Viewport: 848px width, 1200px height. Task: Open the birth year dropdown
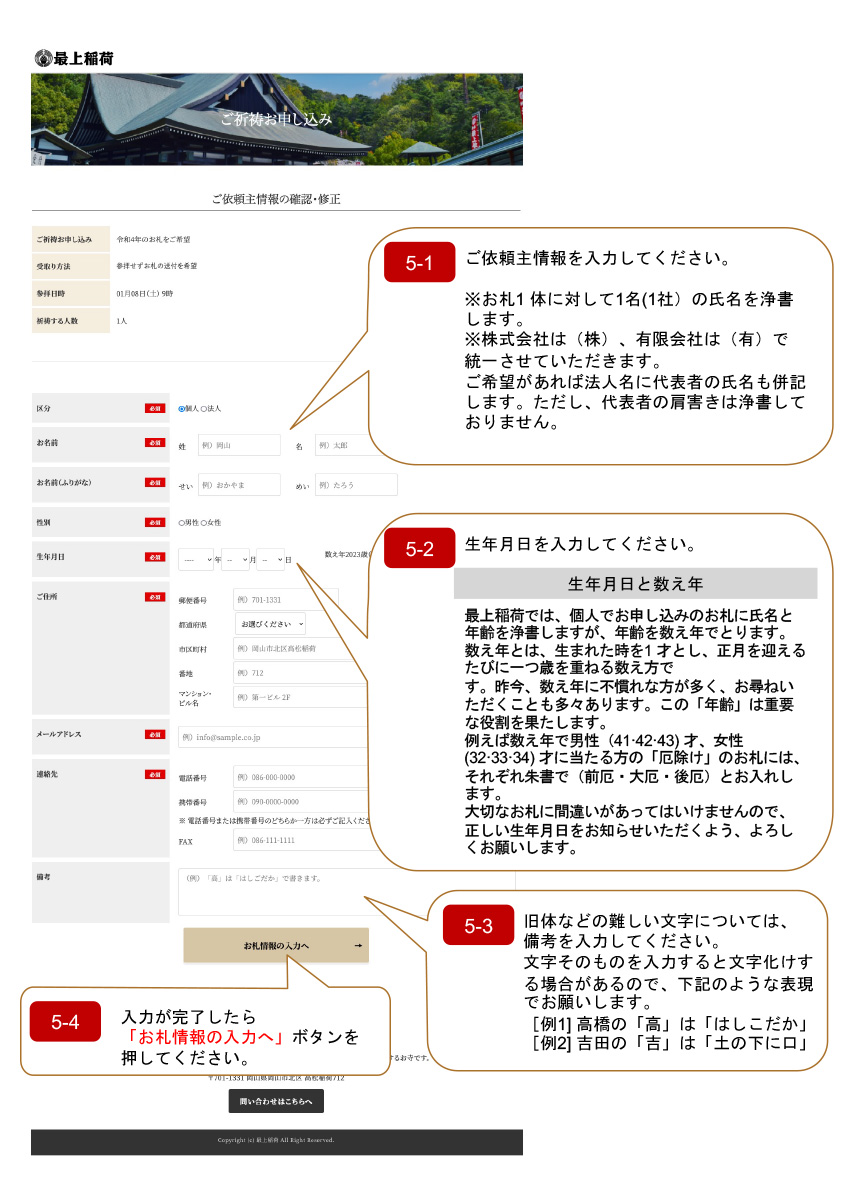click(195, 560)
